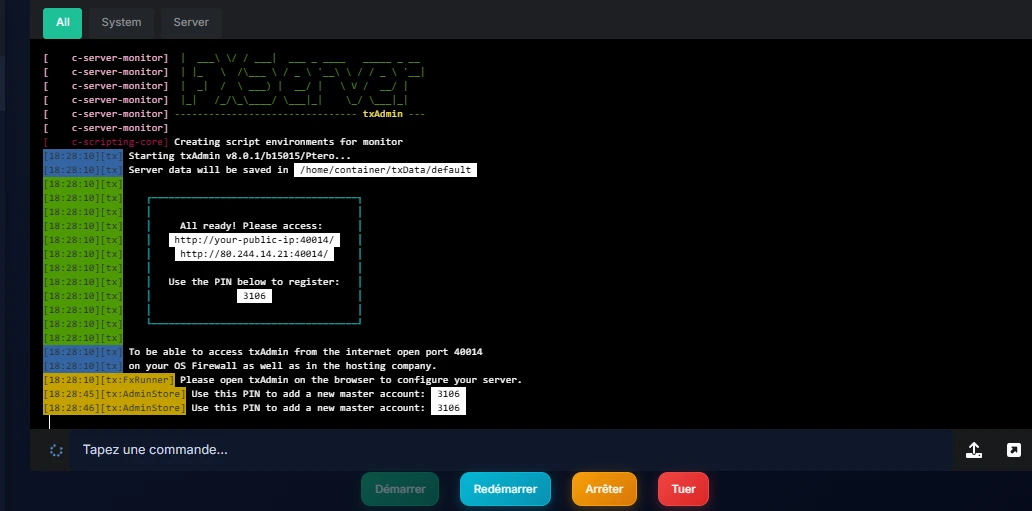Click 'Please open txAdmin on the browser' message
This screenshot has width=1032, height=511.
click(351, 380)
